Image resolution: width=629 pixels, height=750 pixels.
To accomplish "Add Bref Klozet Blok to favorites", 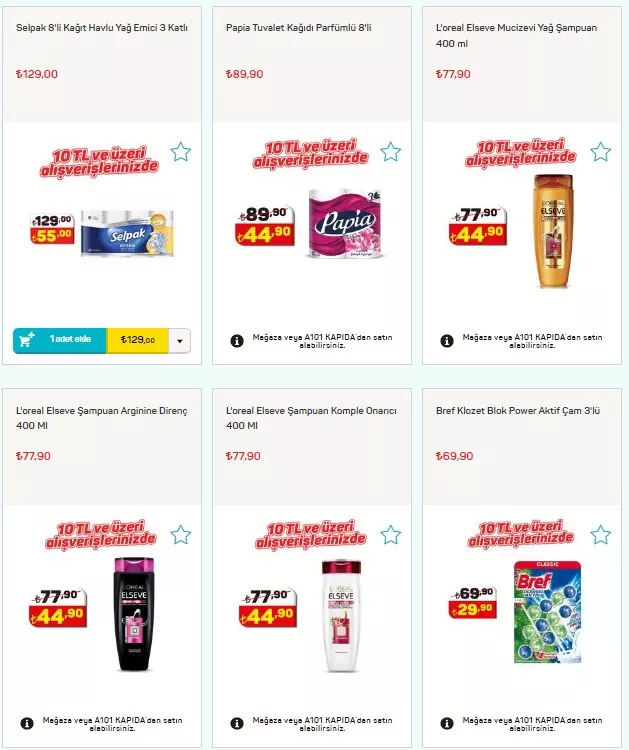I will (x=601, y=535).
